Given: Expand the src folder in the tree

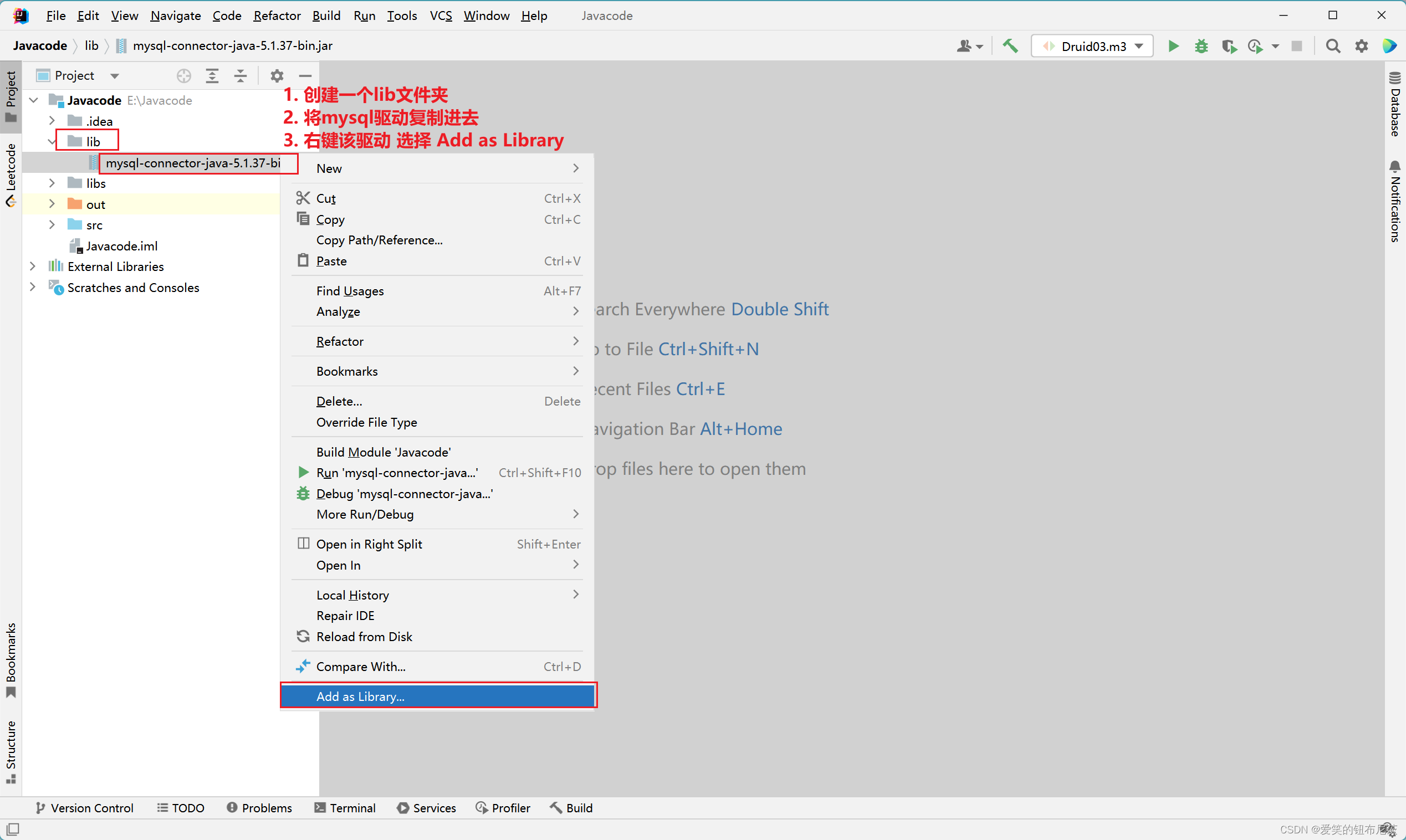Looking at the screenshot, I should (52, 225).
